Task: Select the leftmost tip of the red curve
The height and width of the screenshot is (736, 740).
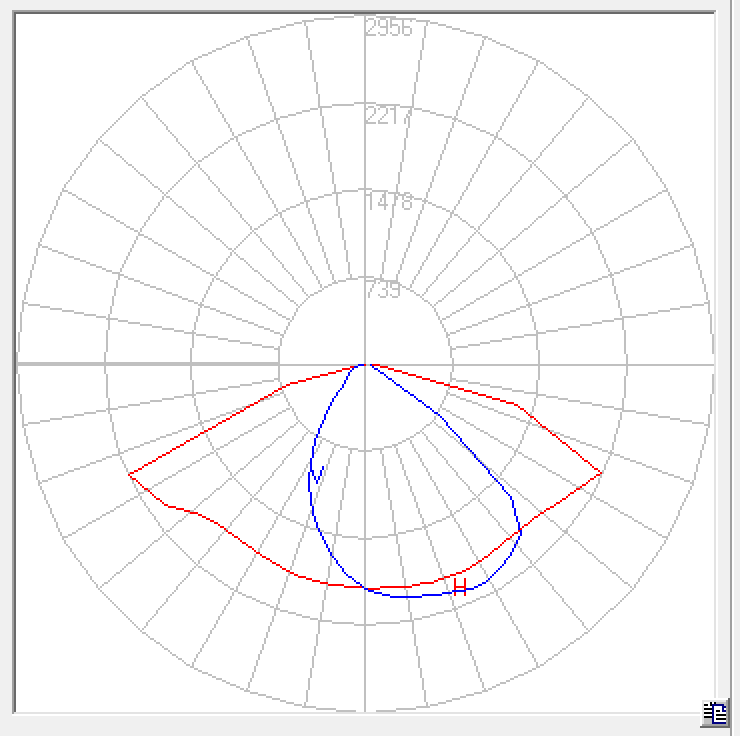Action: coord(129,474)
